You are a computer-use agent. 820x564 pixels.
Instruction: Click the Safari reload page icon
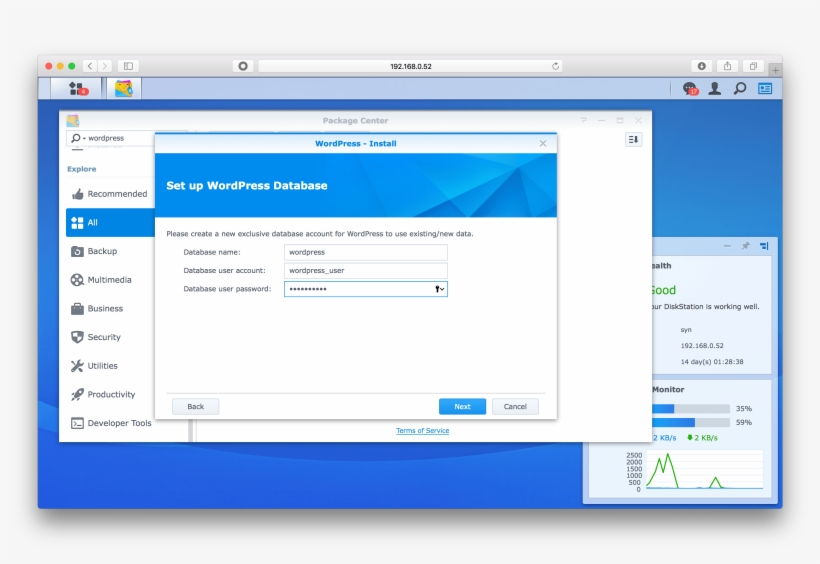click(555, 66)
